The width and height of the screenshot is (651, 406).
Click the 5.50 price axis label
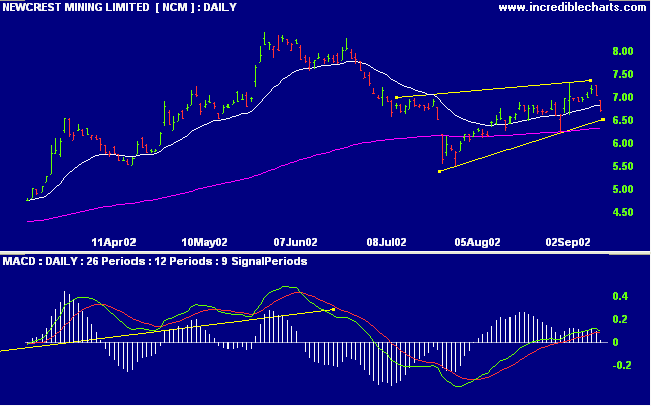622,166
